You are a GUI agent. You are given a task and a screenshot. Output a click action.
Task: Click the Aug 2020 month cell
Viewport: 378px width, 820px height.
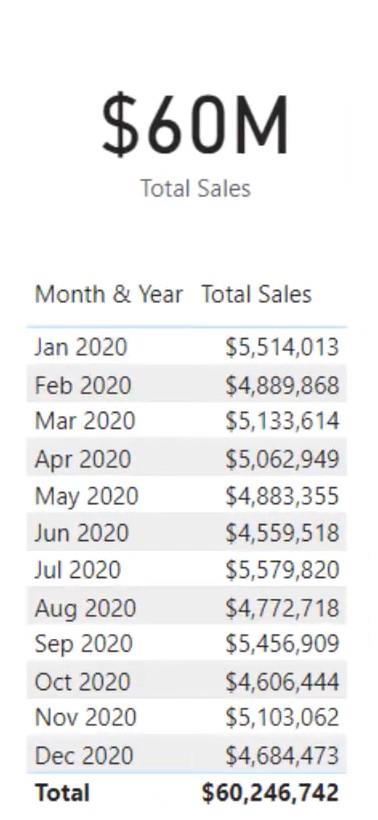tap(85, 608)
